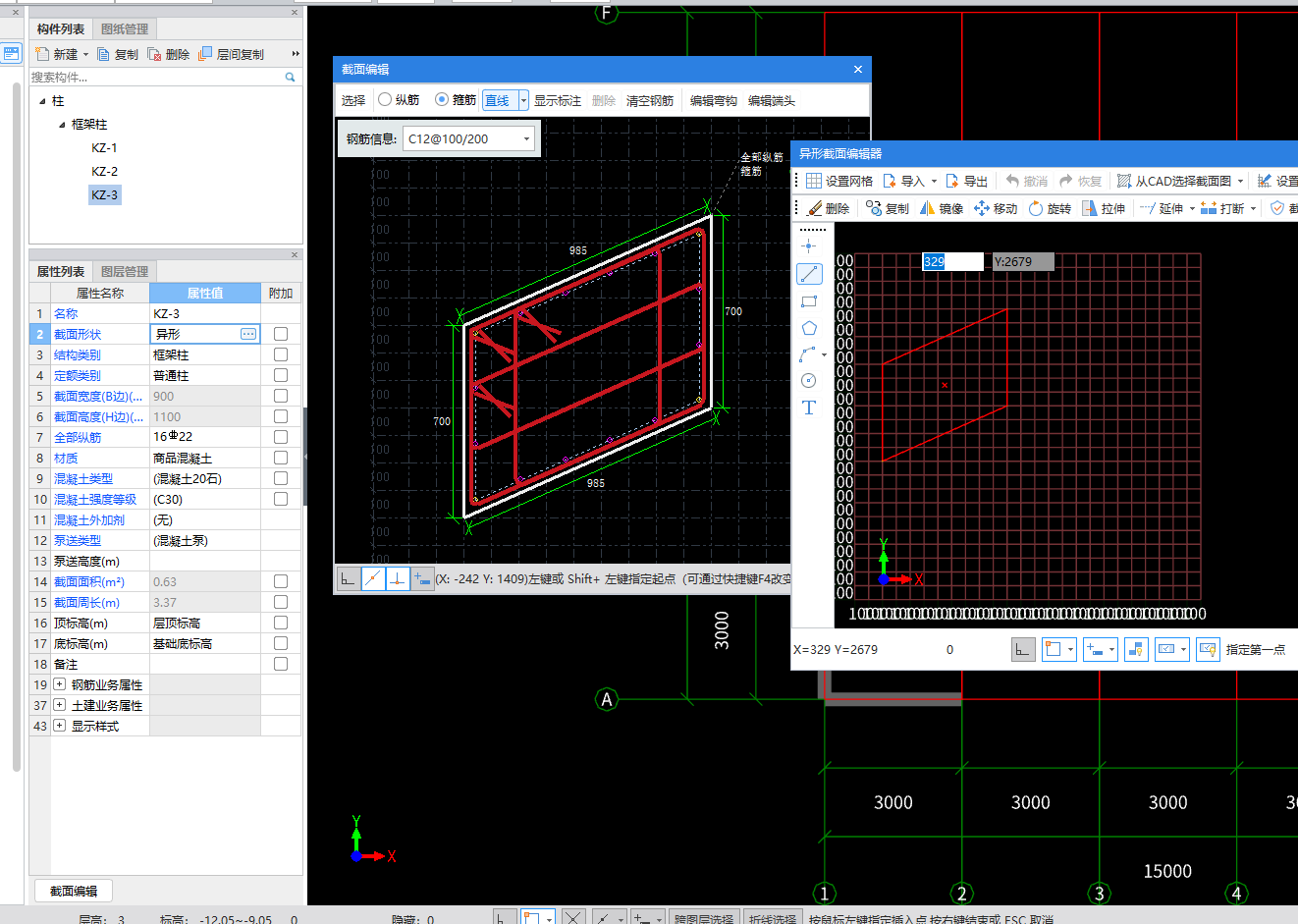Viewport: 1298px width, 924px height.
Task: Select the line drawing tool
Action: click(809, 274)
